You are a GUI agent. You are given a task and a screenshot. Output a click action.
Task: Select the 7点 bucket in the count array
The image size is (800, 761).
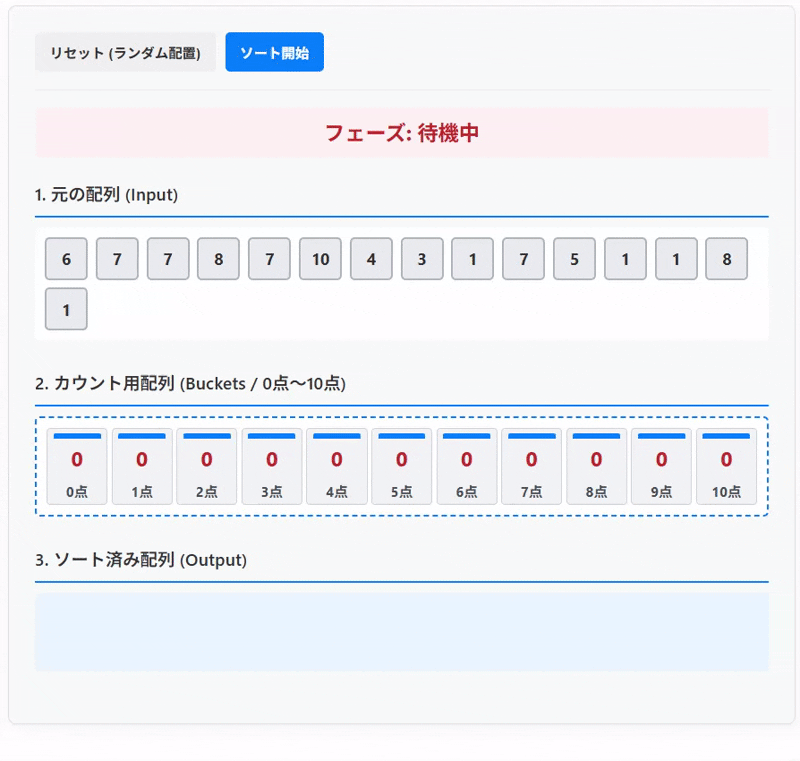pyautogui.click(x=531, y=466)
